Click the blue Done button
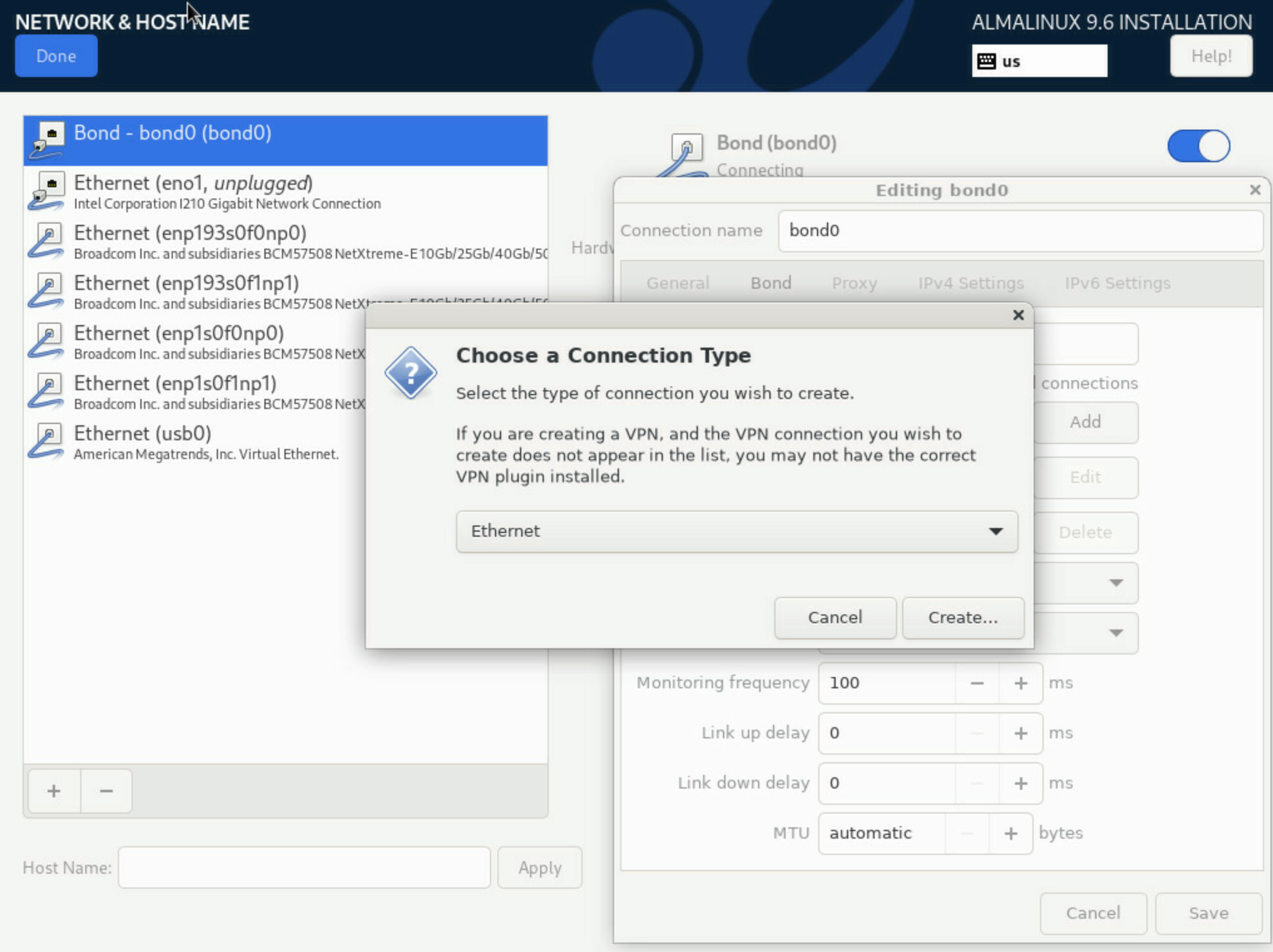The image size is (1273, 952). pyautogui.click(x=56, y=56)
